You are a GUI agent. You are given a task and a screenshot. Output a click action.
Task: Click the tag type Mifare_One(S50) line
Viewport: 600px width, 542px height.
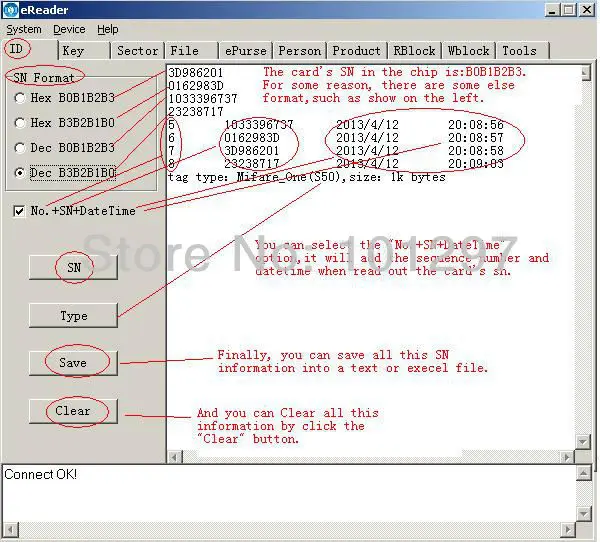tap(307, 177)
